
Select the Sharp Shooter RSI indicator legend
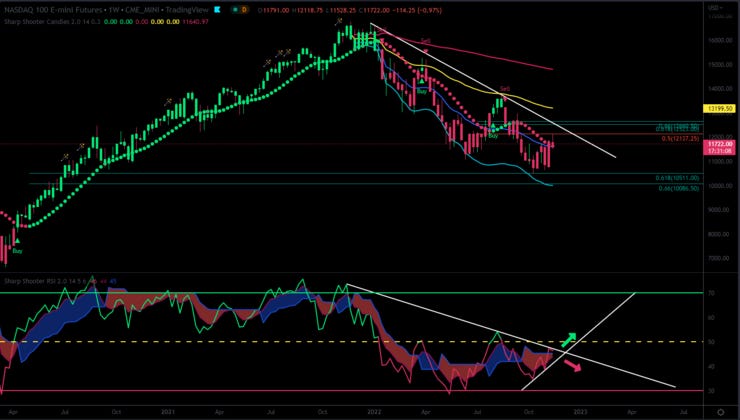46,281
